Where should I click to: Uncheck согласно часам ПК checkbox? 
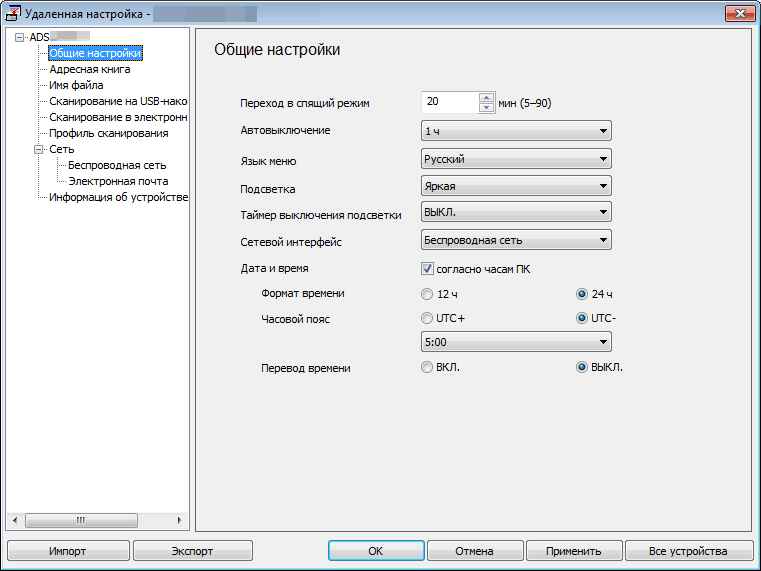click(x=427, y=269)
